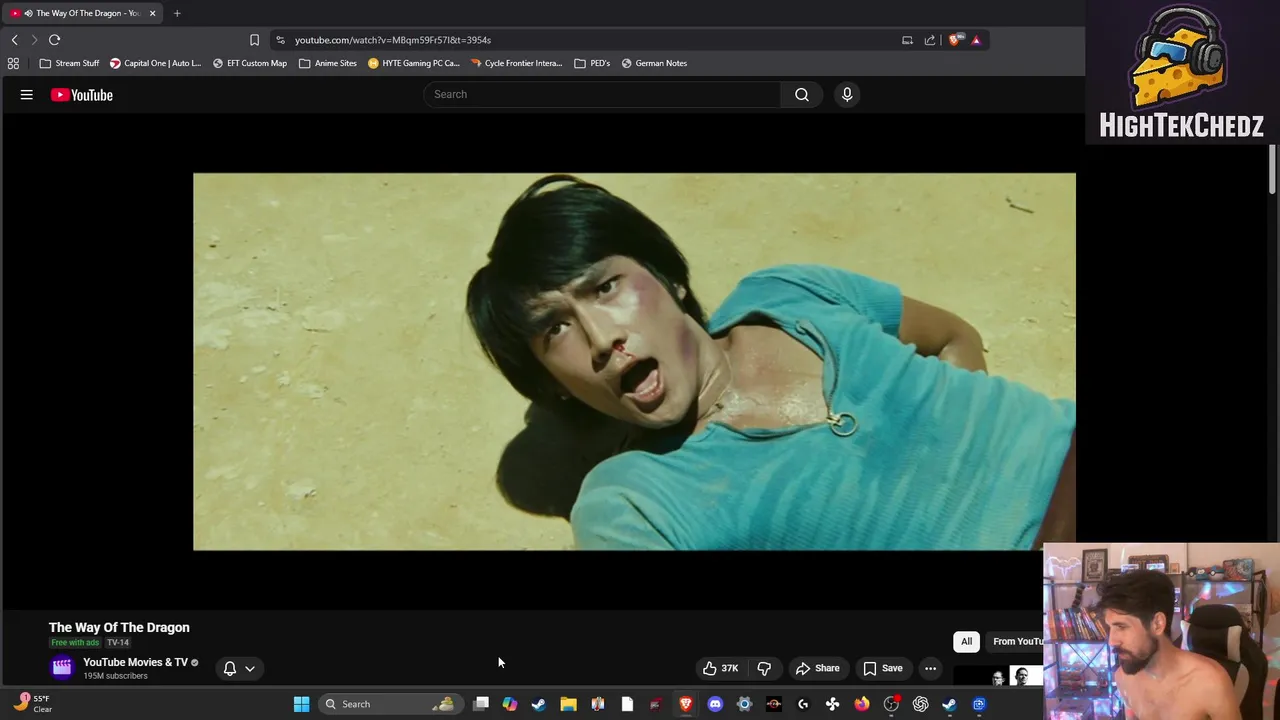Click the Windows taskbar search box
This screenshot has height=720, width=1280.
point(390,704)
